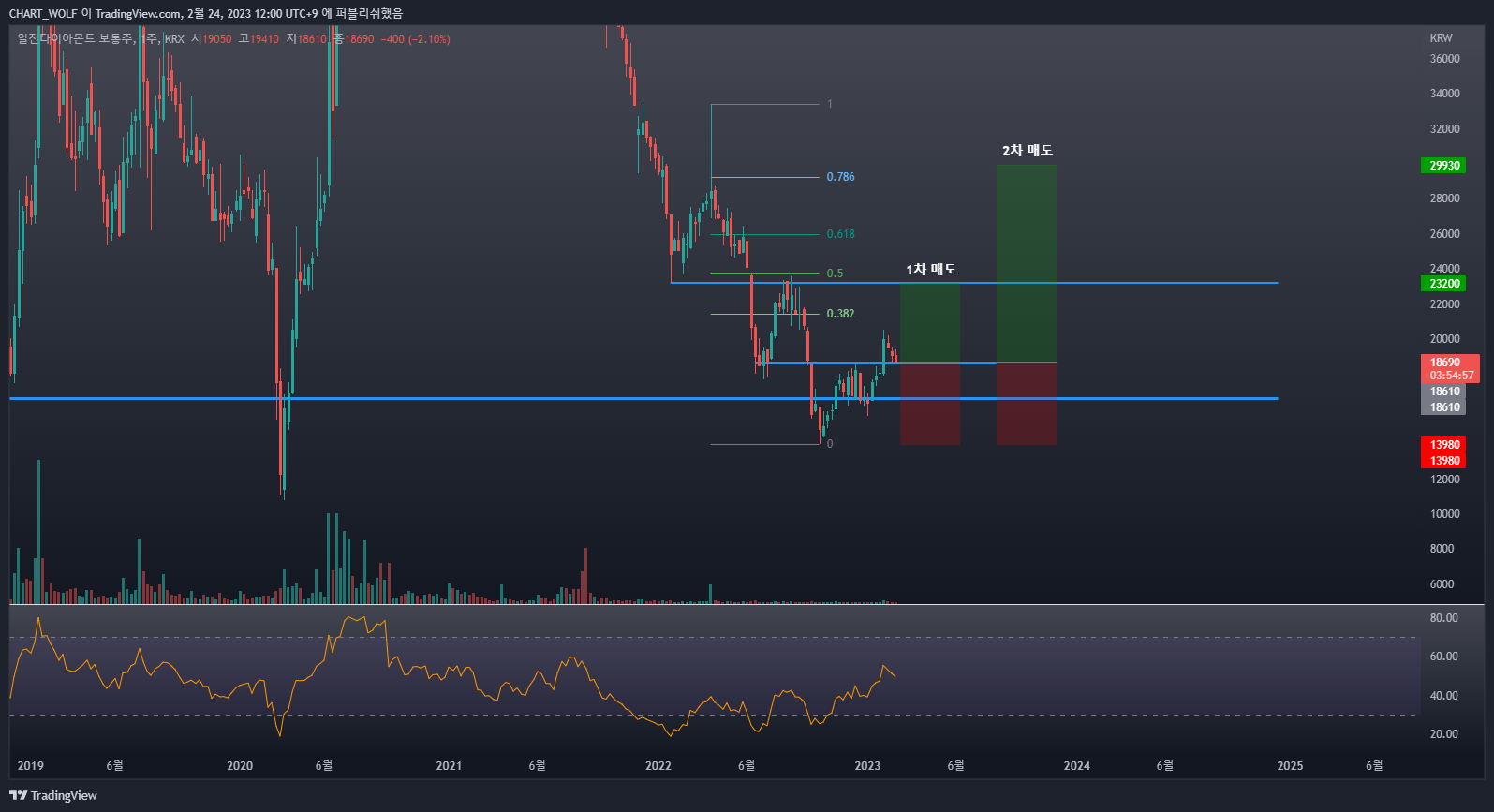1494x812 pixels.
Task: Click the 60.00 RSI axis label
Action: [1443, 657]
